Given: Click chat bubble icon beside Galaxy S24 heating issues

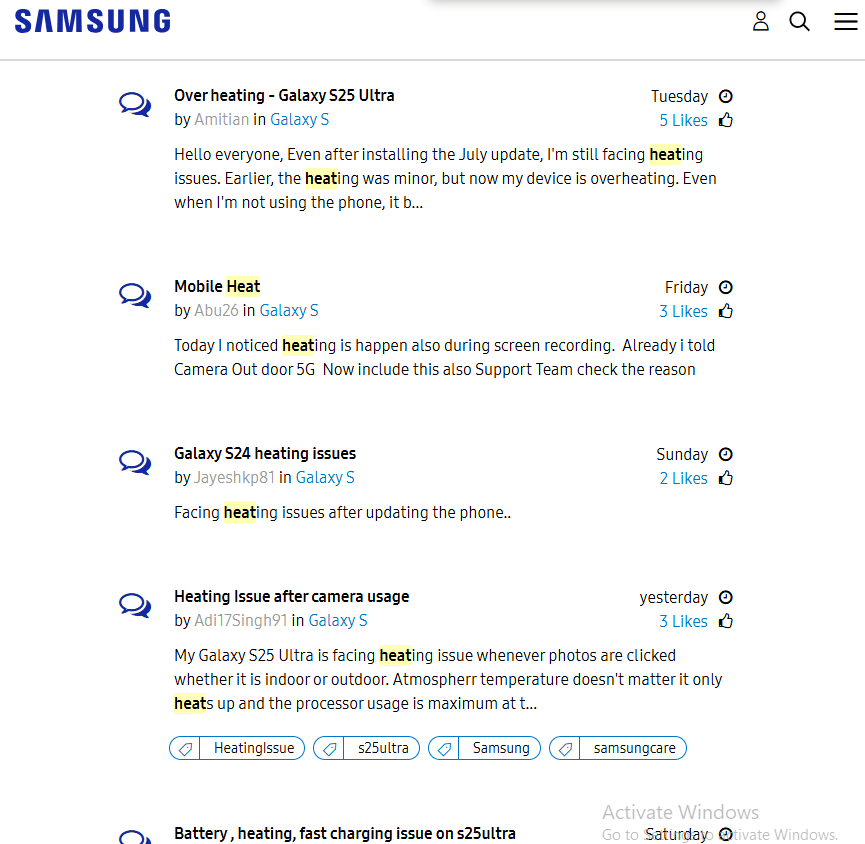Looking at the screenshot, I should click(135, 462).
